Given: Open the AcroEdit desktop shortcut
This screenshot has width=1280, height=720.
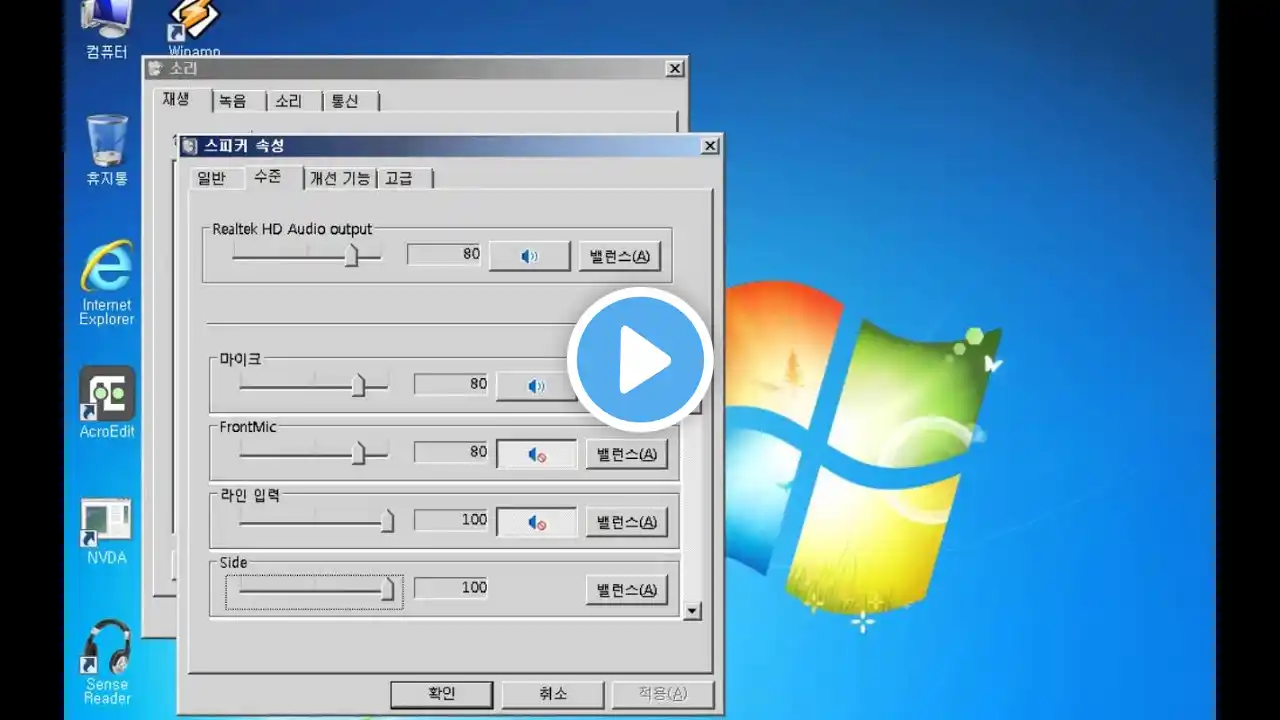Looking at the screenshot, I should [107, 403].
